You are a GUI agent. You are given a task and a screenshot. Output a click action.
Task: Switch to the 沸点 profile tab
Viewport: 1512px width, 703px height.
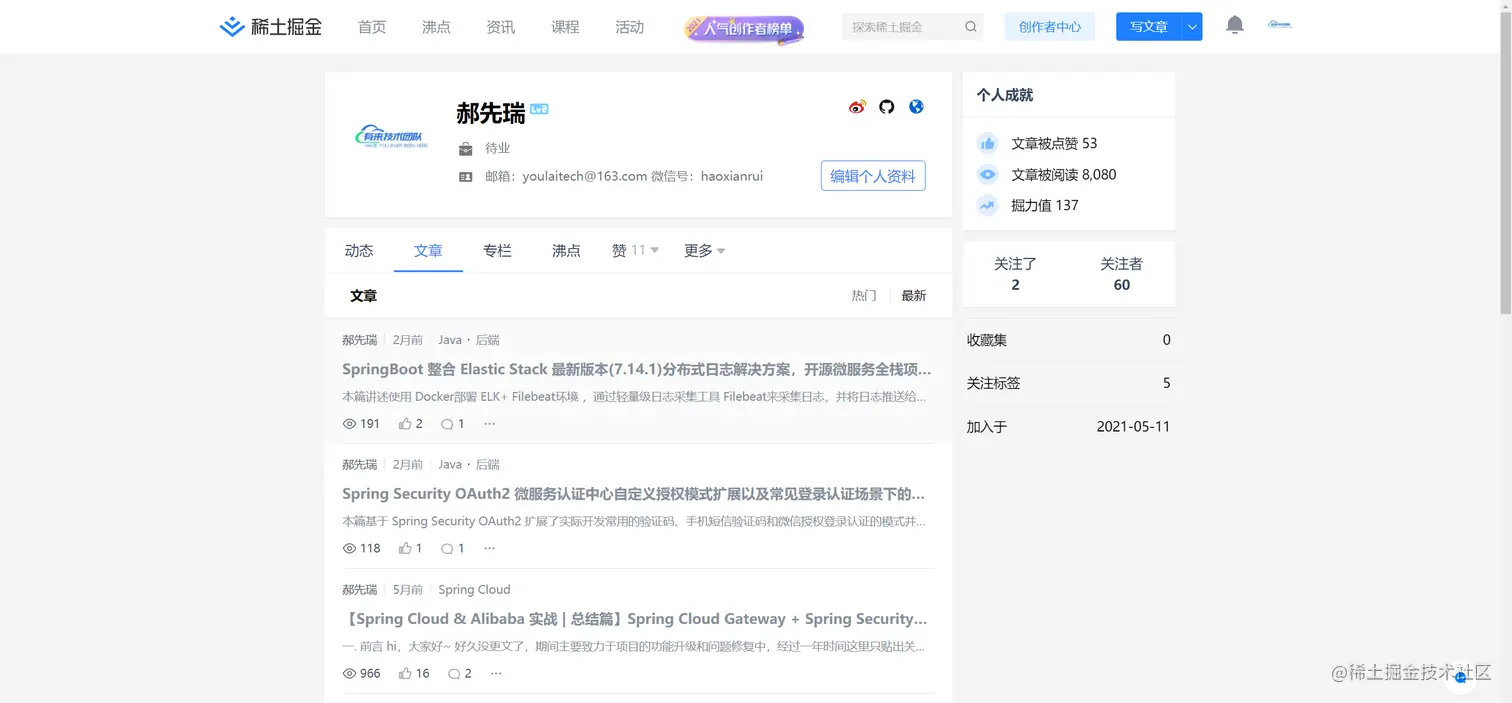[566, 251]
